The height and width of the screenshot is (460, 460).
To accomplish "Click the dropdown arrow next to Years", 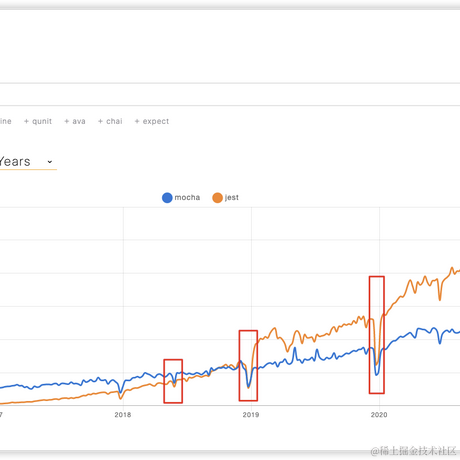I will point(50,162).
